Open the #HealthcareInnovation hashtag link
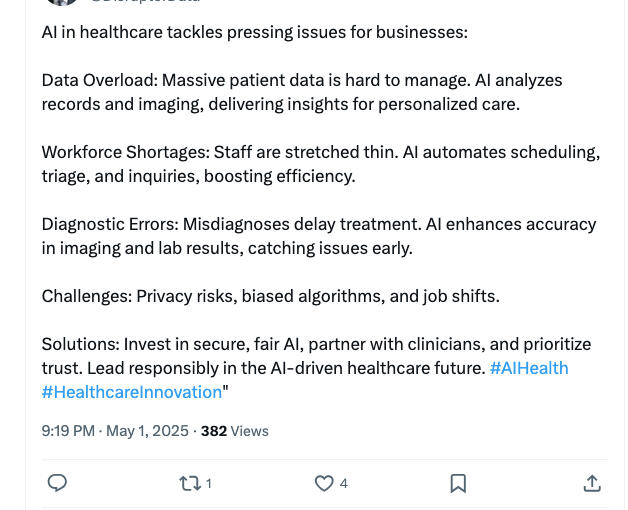The image size is (628, 510). [x=132, y=392]
